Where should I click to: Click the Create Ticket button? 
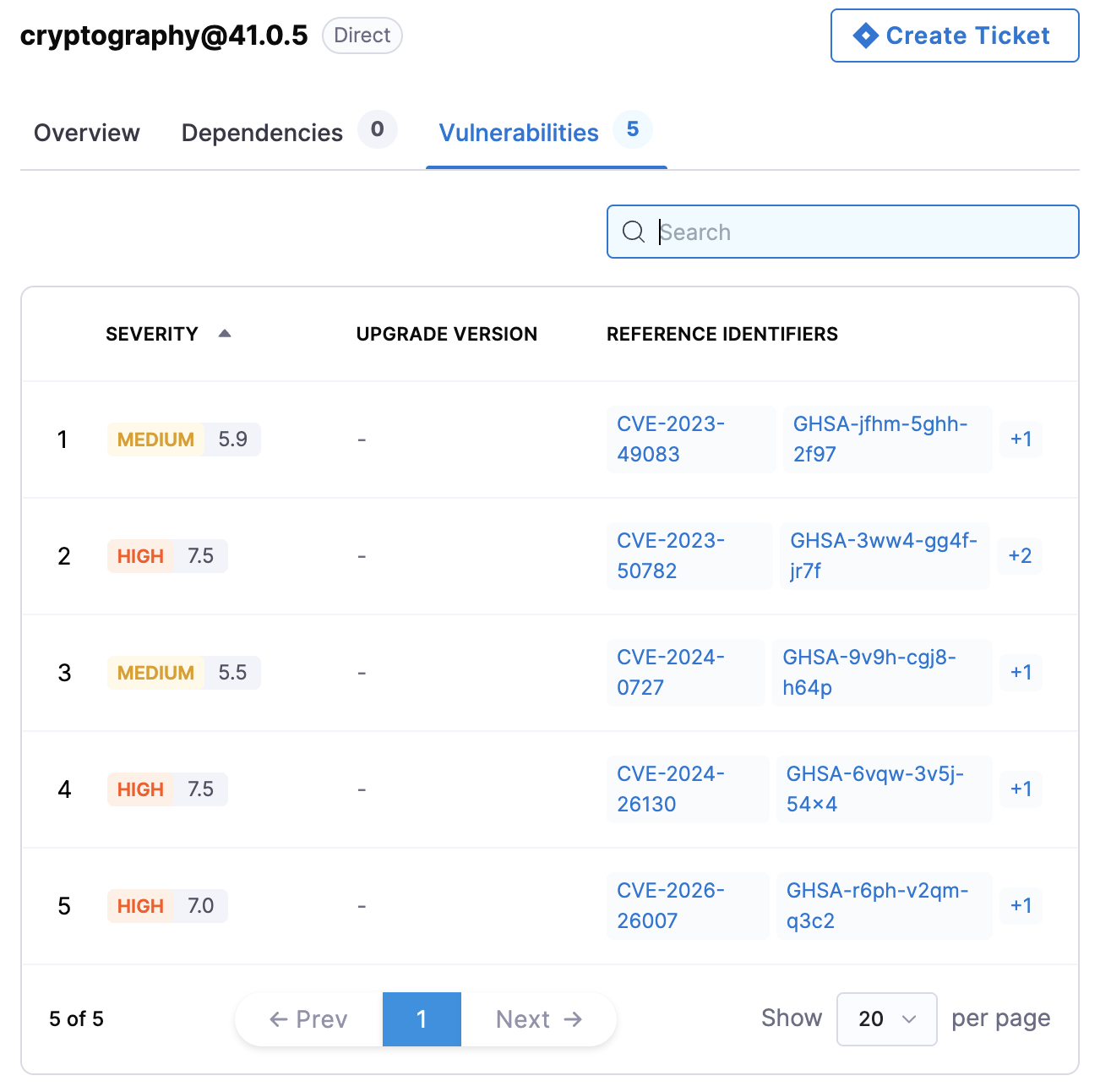click(954, 35)
